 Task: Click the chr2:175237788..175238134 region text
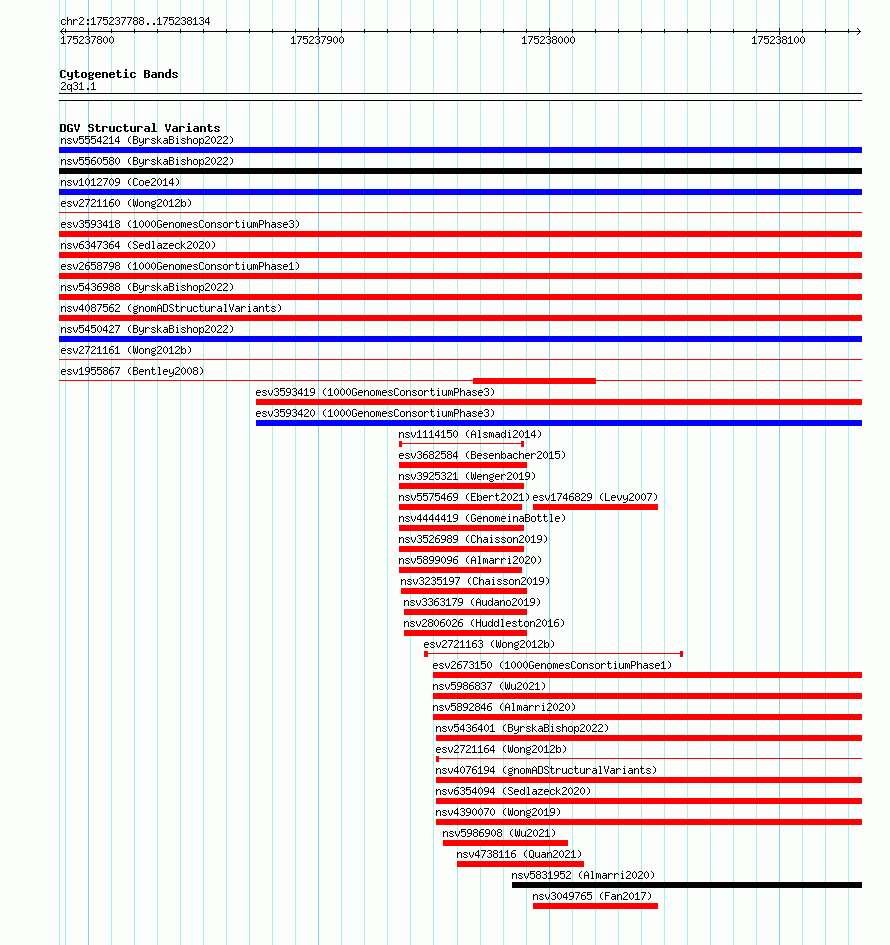pyautogui.click(x=135, y=21)
